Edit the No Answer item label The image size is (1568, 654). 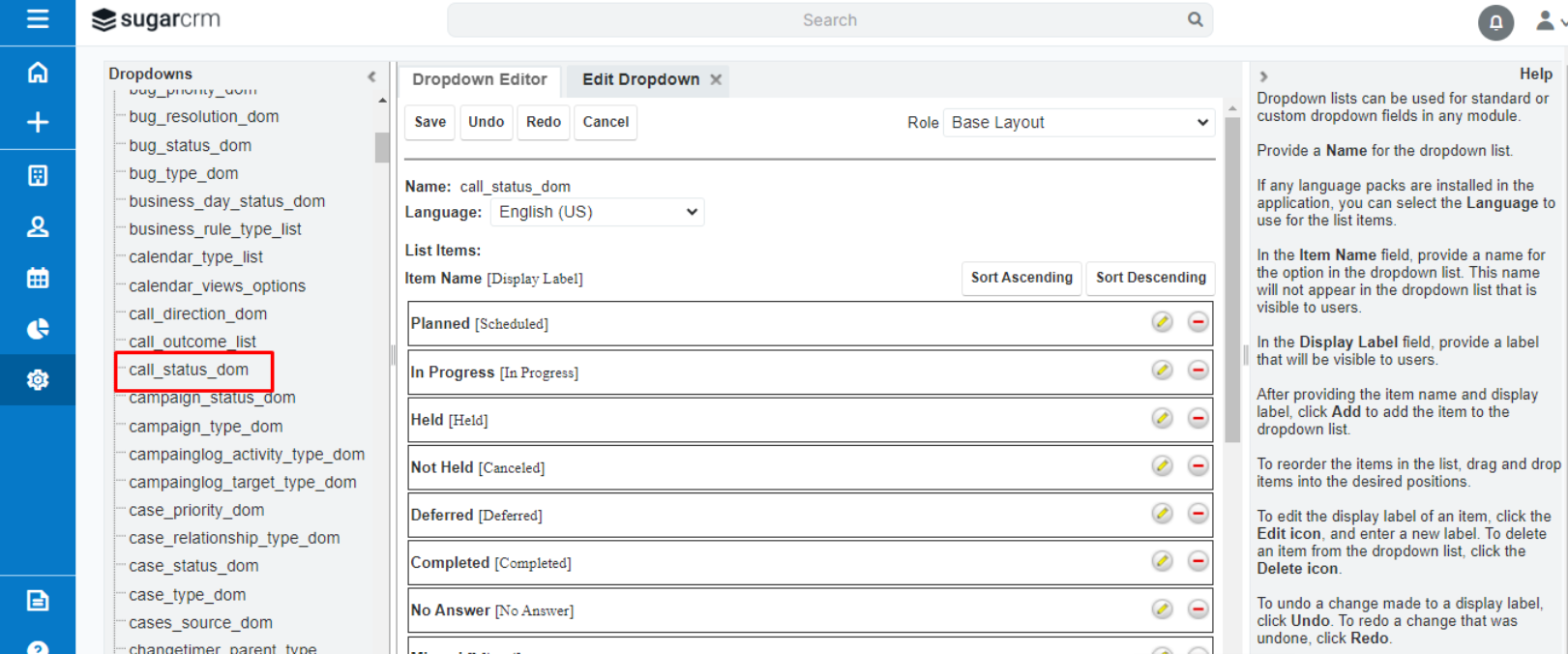click(x=1163, y=609)
